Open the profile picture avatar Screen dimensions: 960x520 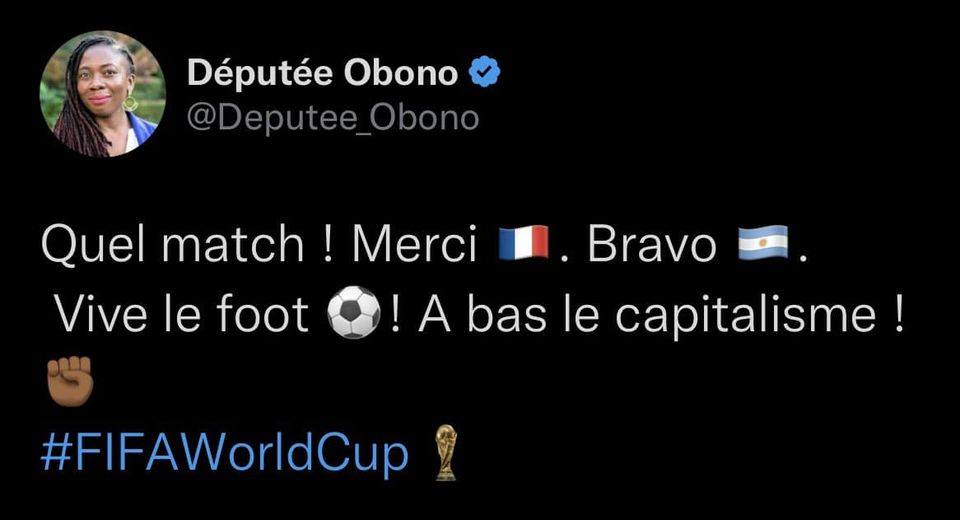tap(102, 93)
